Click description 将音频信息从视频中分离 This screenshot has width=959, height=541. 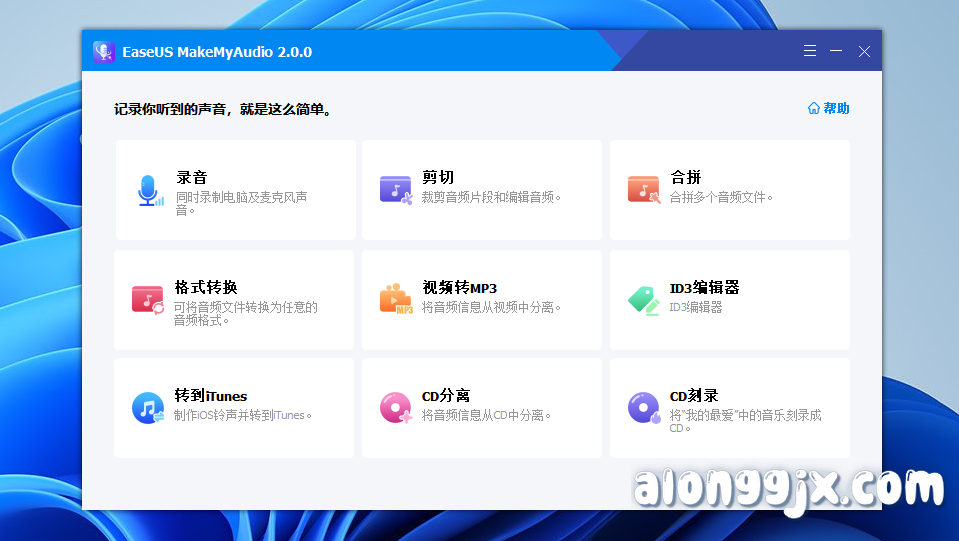click(491, 307)
